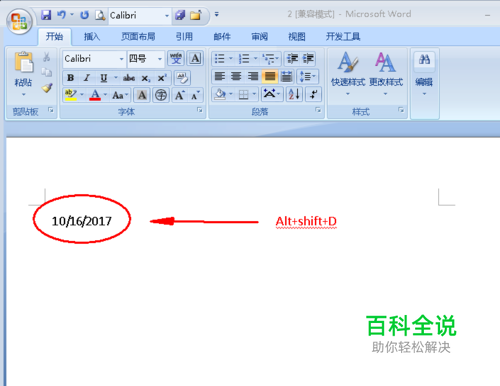Switch to the 页面布局 tab

pos(138,36)
